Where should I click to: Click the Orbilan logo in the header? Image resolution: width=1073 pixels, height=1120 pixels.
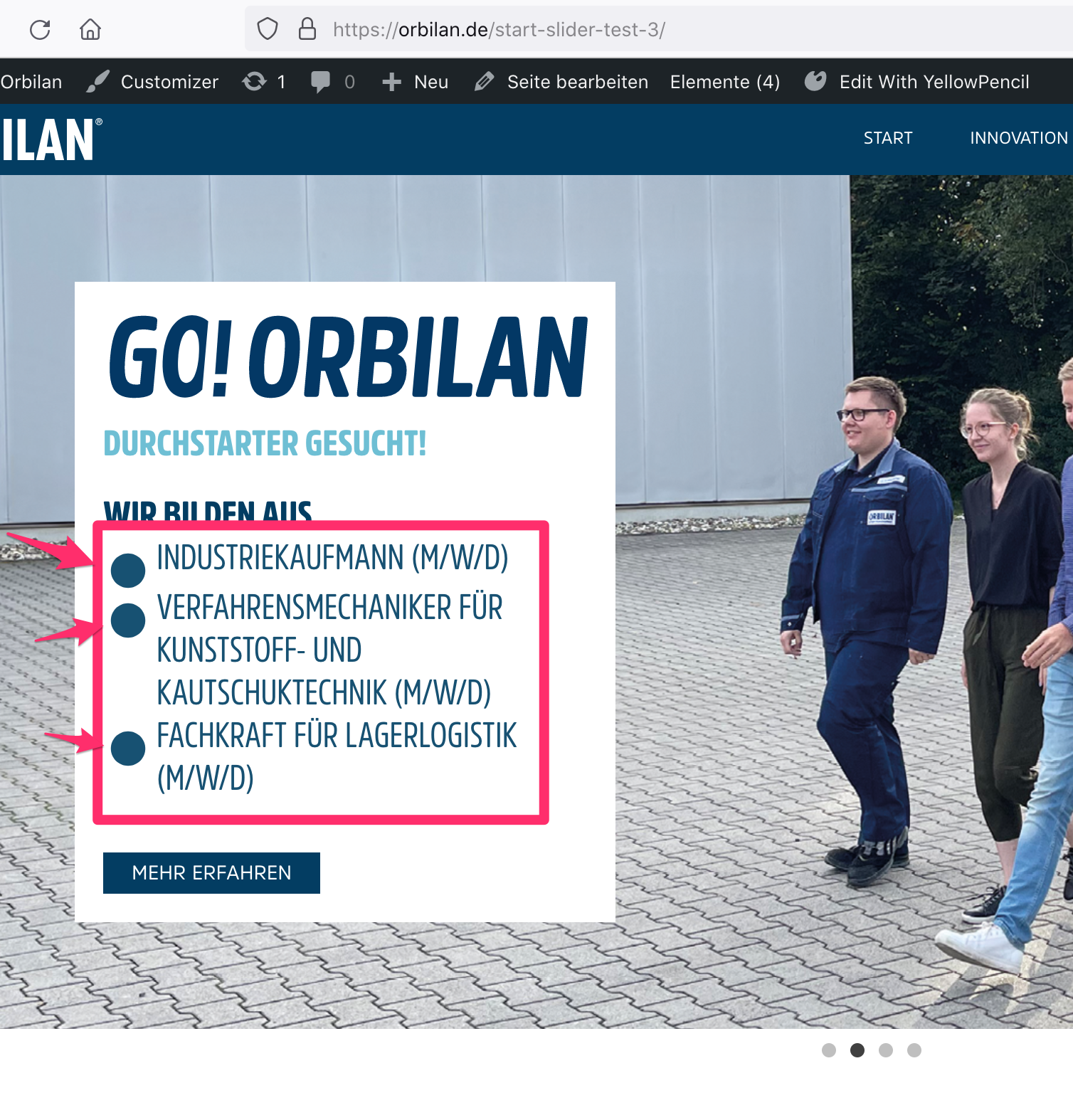51,139
